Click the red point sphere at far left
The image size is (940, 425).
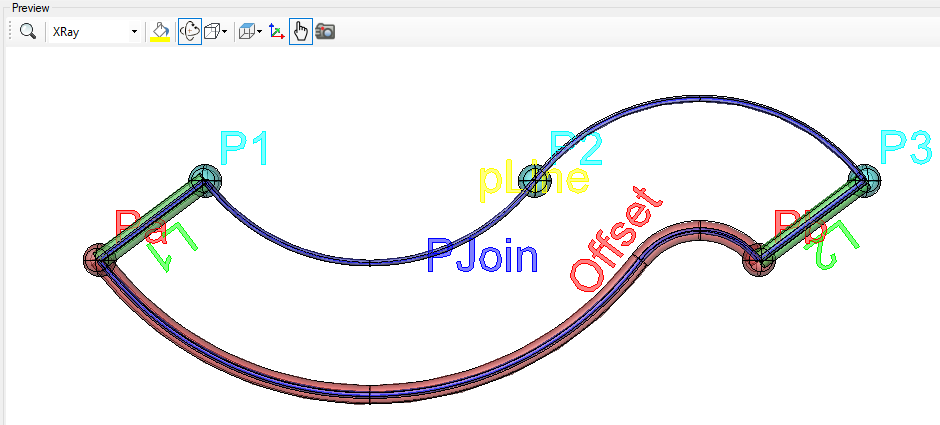(99, 259)
